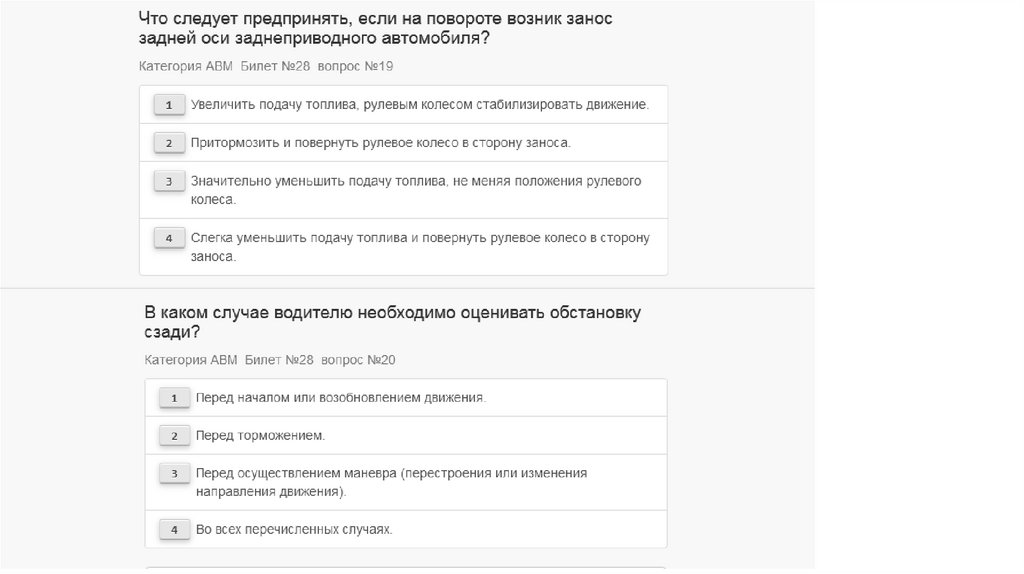This screenshot has height=574, width=1024.
Task: Click number 3 button beside 'Перед осуществлением маневра'
Action: [x=174, y=474]
